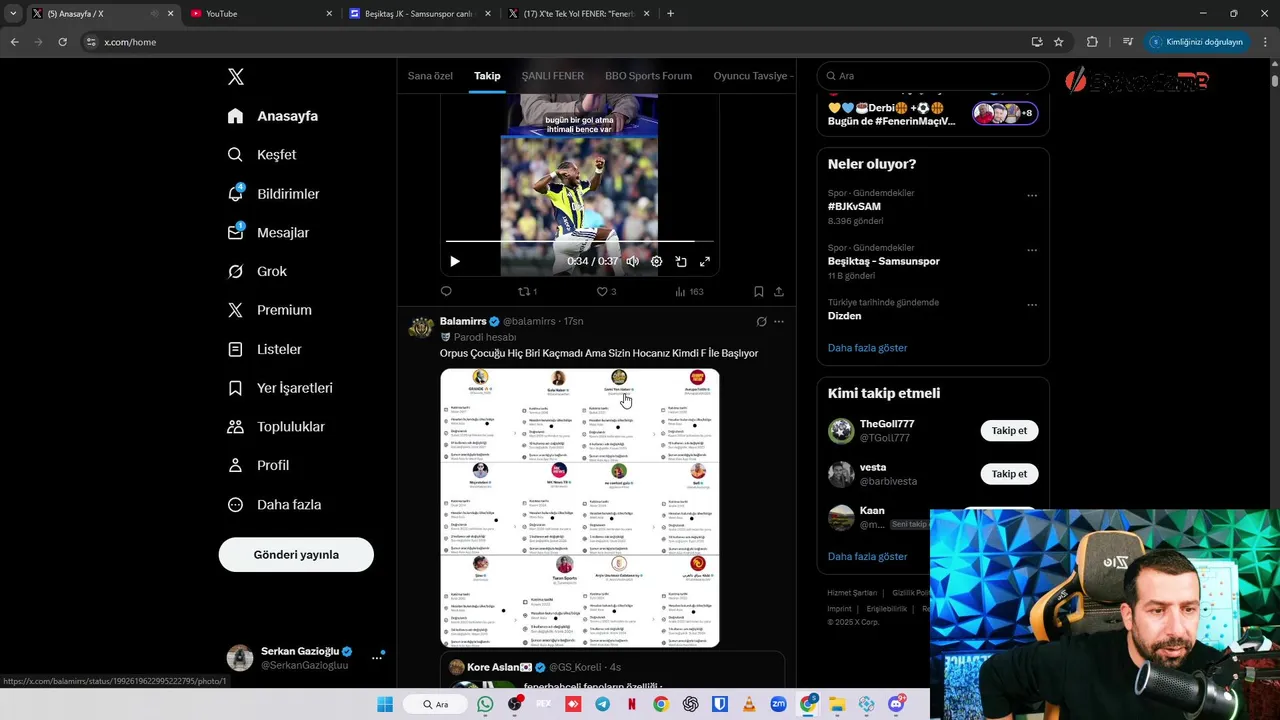Open the Balamirrs post image
Viewport: 1280px width, 720px height.
tap(579, 508)
